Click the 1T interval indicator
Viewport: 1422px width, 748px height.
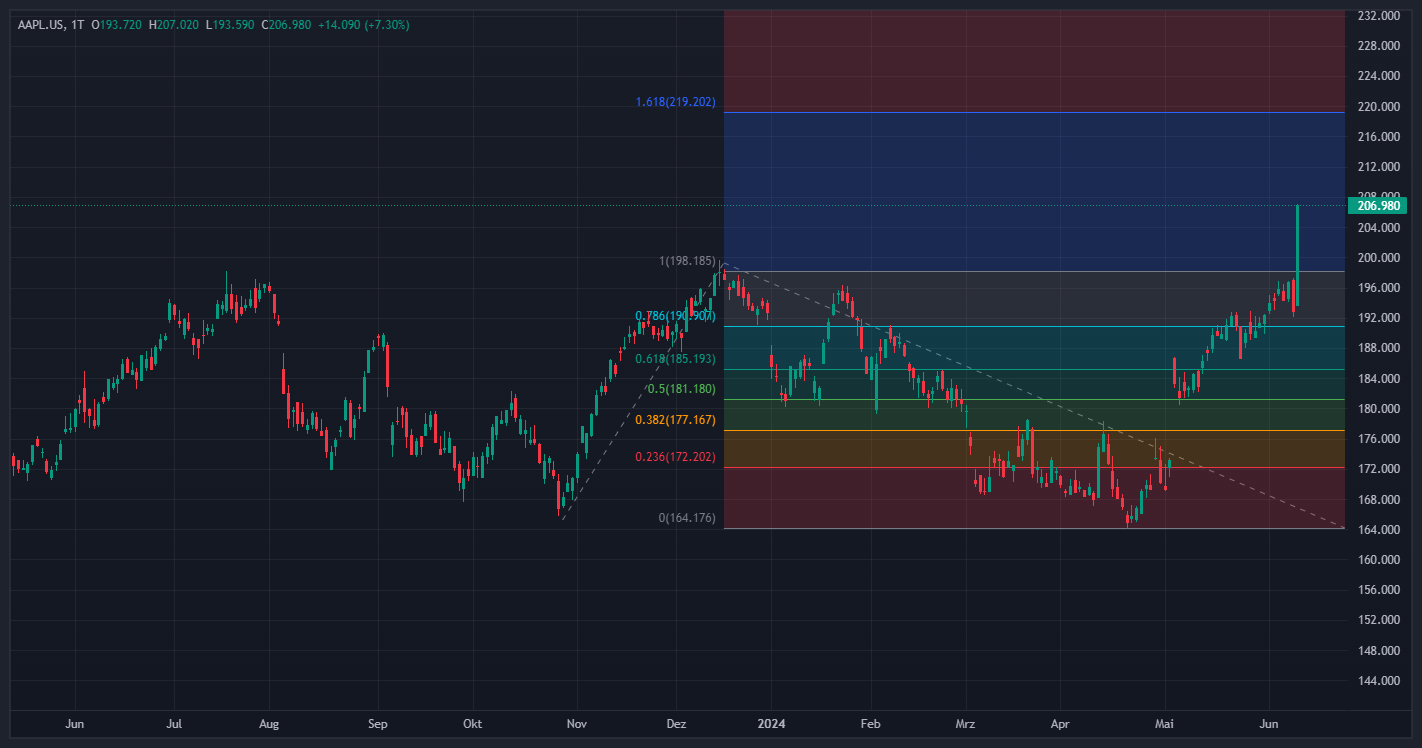76,24
